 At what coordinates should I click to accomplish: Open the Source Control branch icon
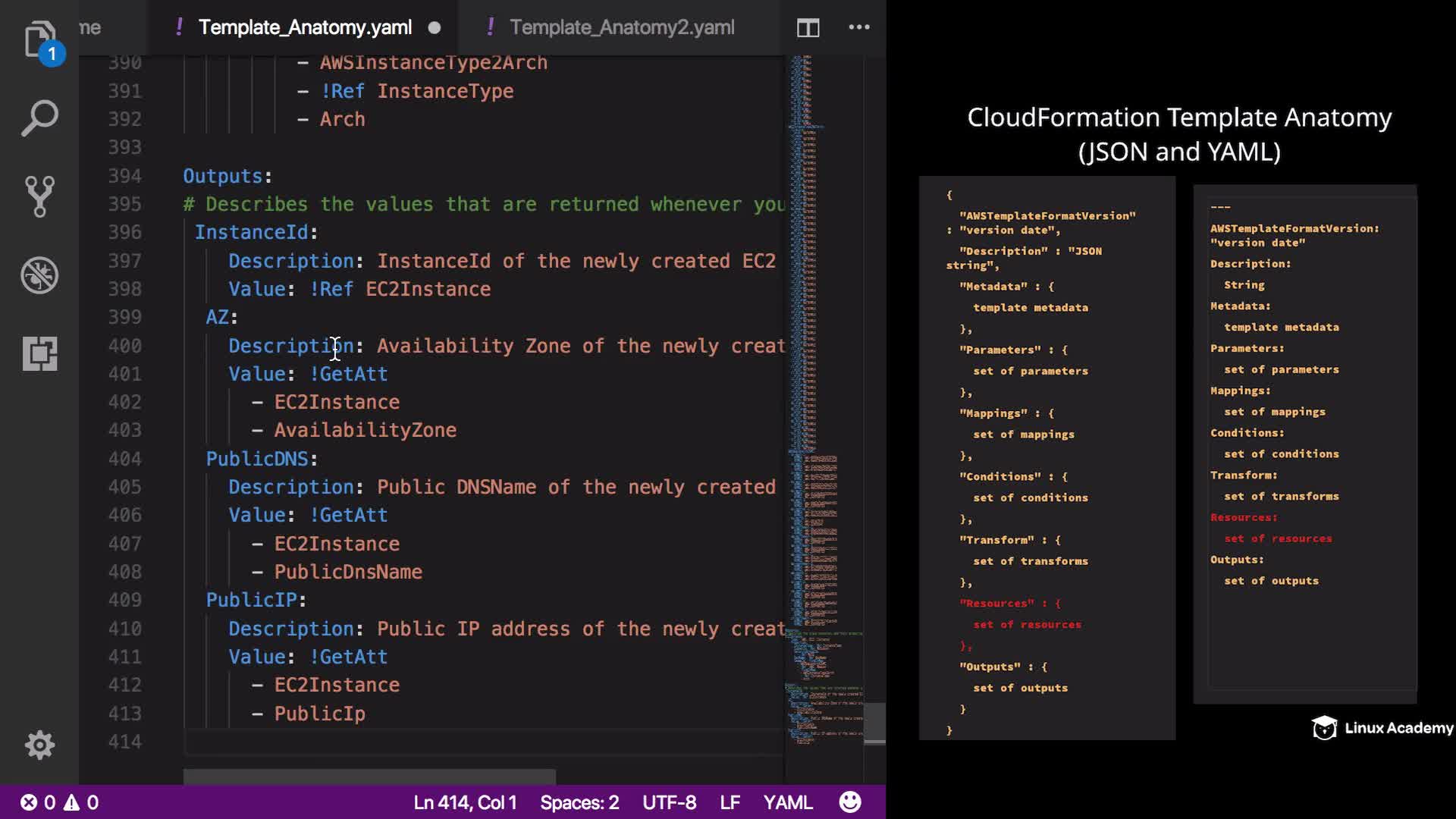coord(39,196)
